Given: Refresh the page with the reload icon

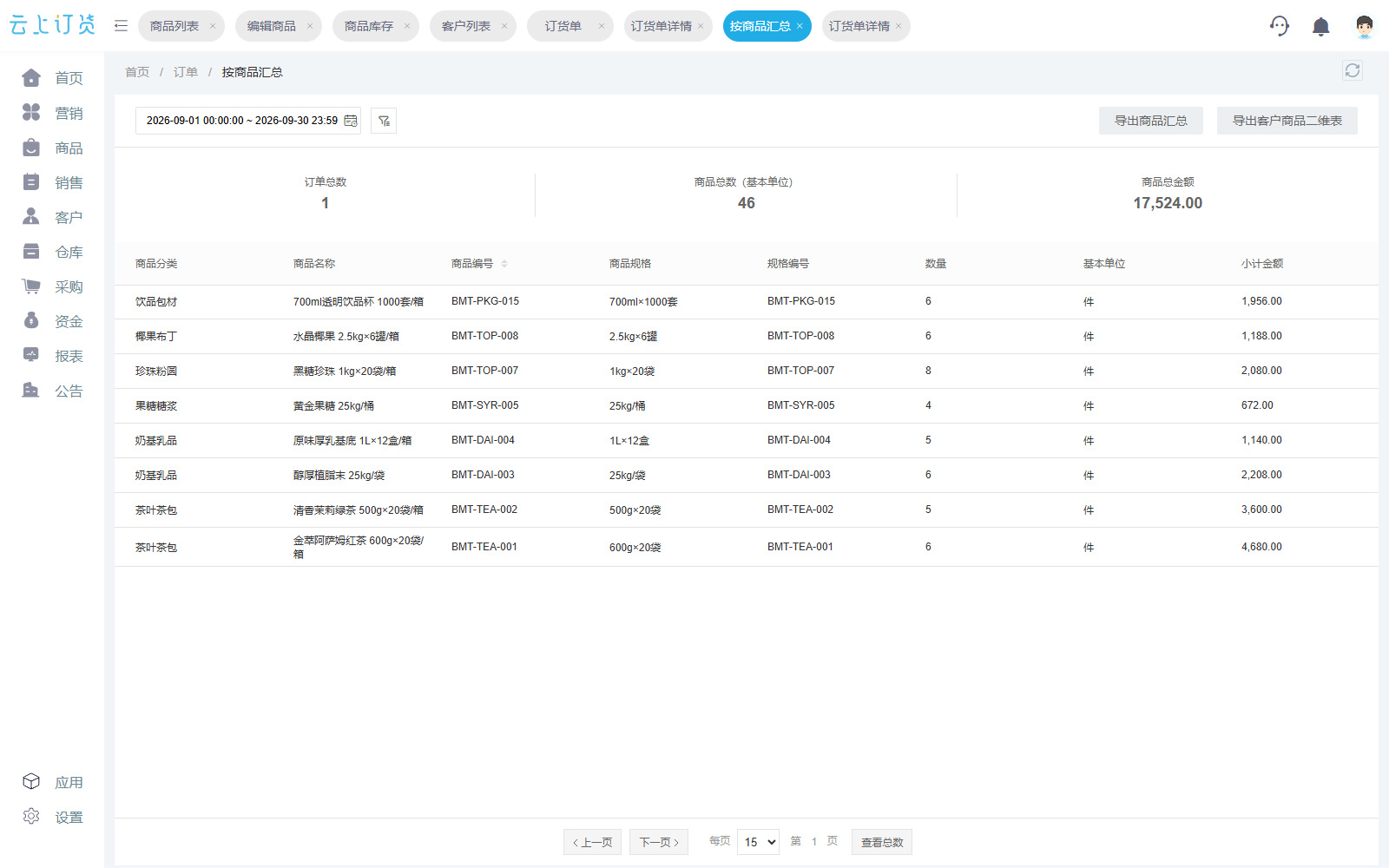Looking at the screenshot, I should pos(1352,70).
